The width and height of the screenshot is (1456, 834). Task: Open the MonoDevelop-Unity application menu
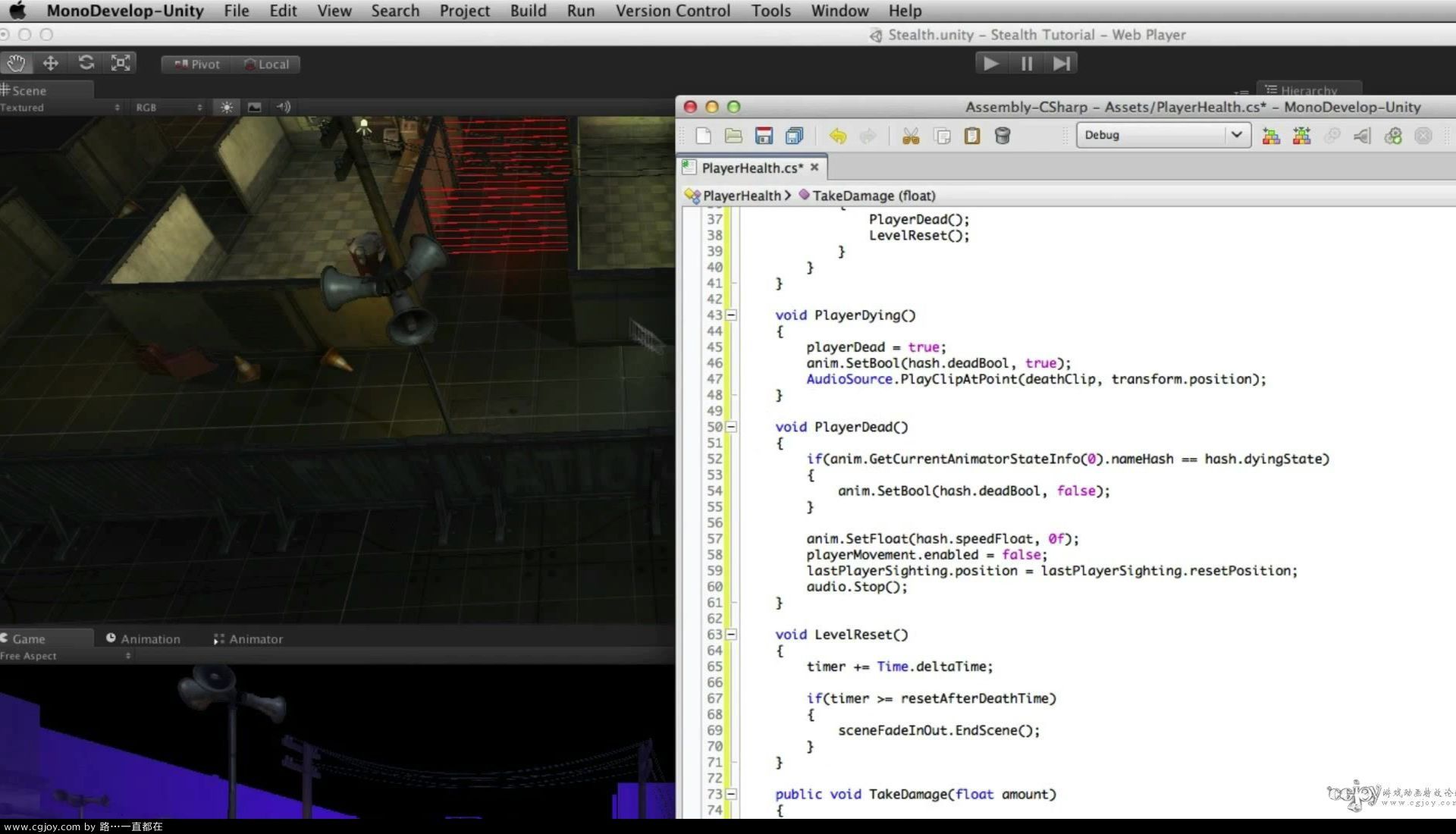click(x=125, y=11)
